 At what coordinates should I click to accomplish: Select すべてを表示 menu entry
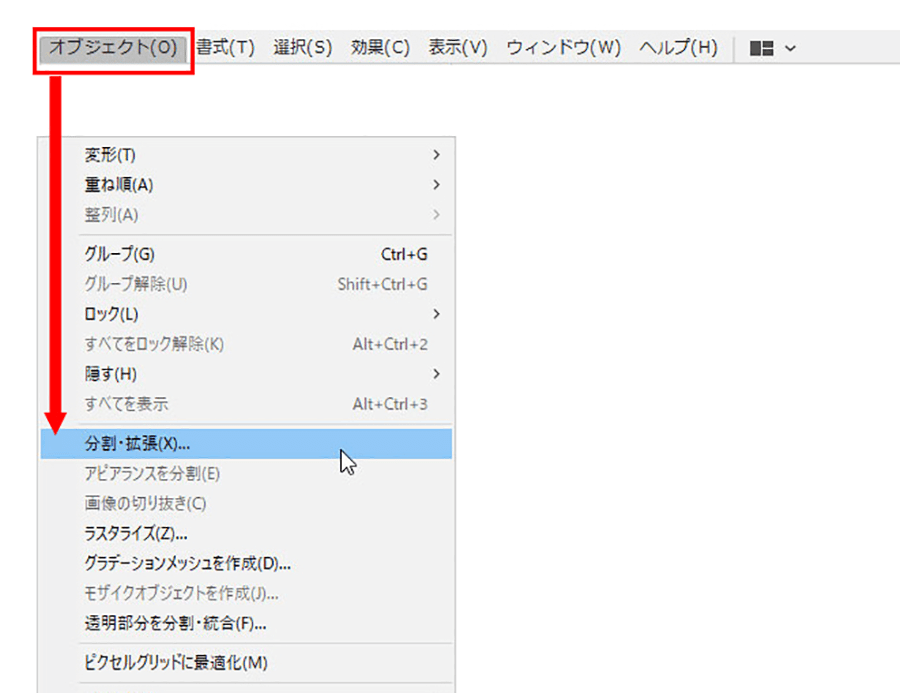coord(246,404)
